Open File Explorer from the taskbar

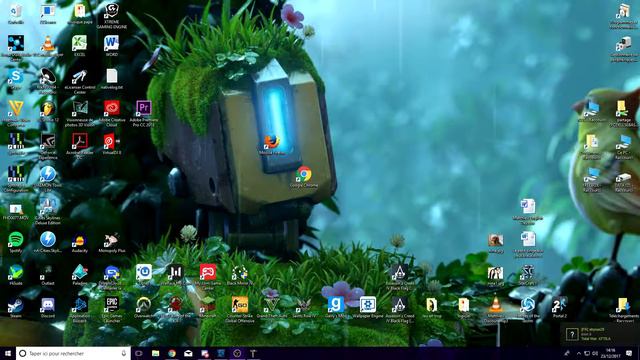[x=155, y=353]
